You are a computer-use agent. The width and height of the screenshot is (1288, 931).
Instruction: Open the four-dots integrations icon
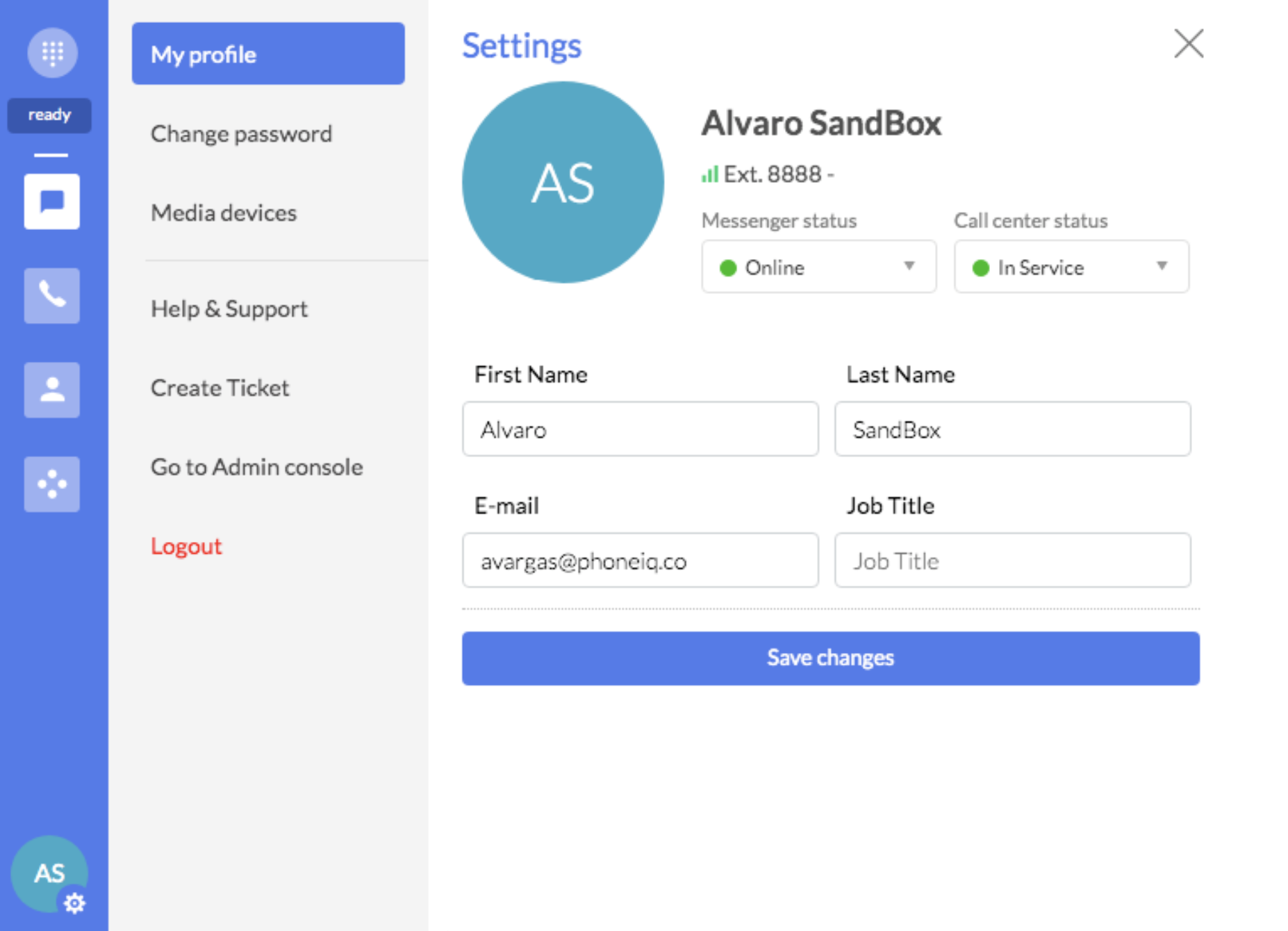pos(52,484)
